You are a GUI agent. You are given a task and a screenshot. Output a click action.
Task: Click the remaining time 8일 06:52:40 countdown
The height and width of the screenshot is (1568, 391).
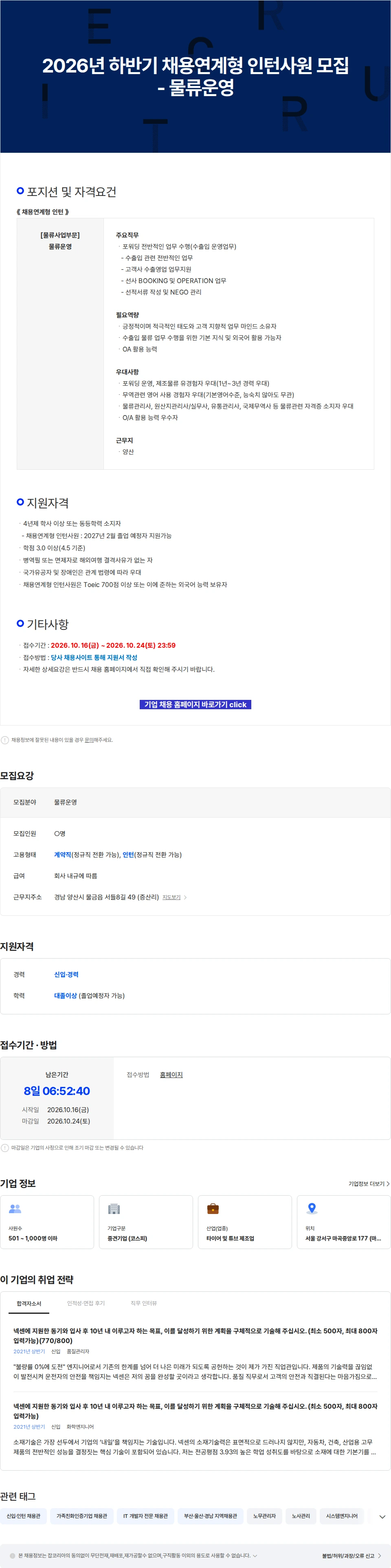57,1091
